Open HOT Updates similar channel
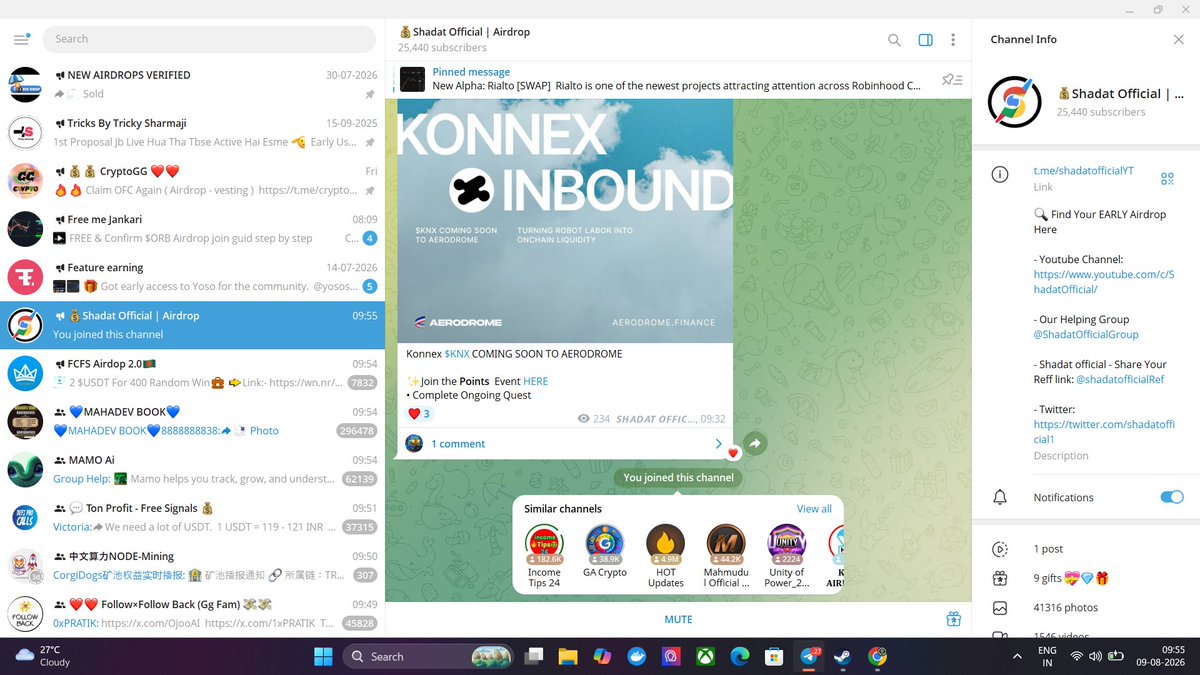Screen dimensions: 1200x675 665,557
